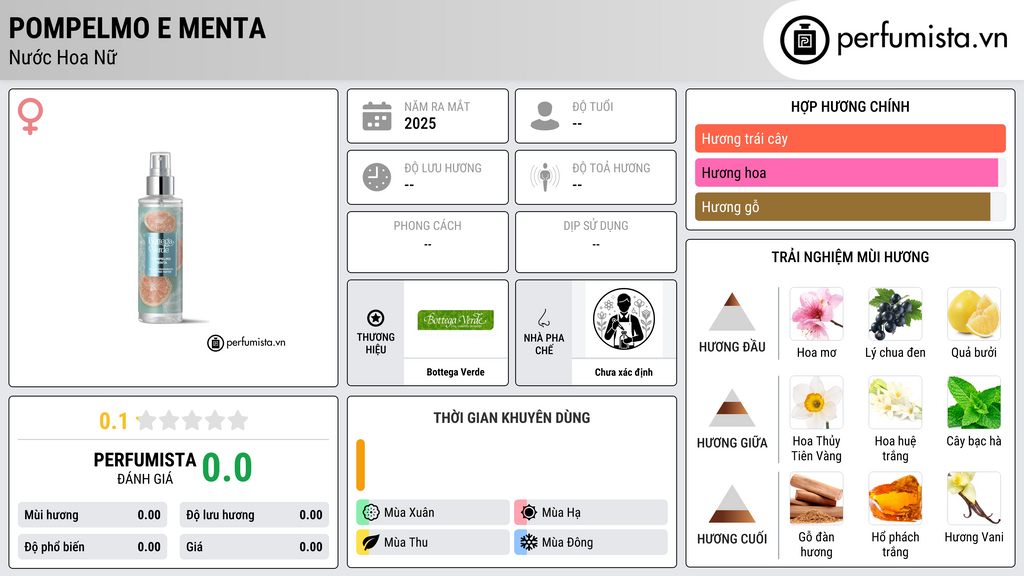This screenshot has height=576, width=1024.
Task: Select the Gỗ đàn hương note image
Action: point(816,498)
